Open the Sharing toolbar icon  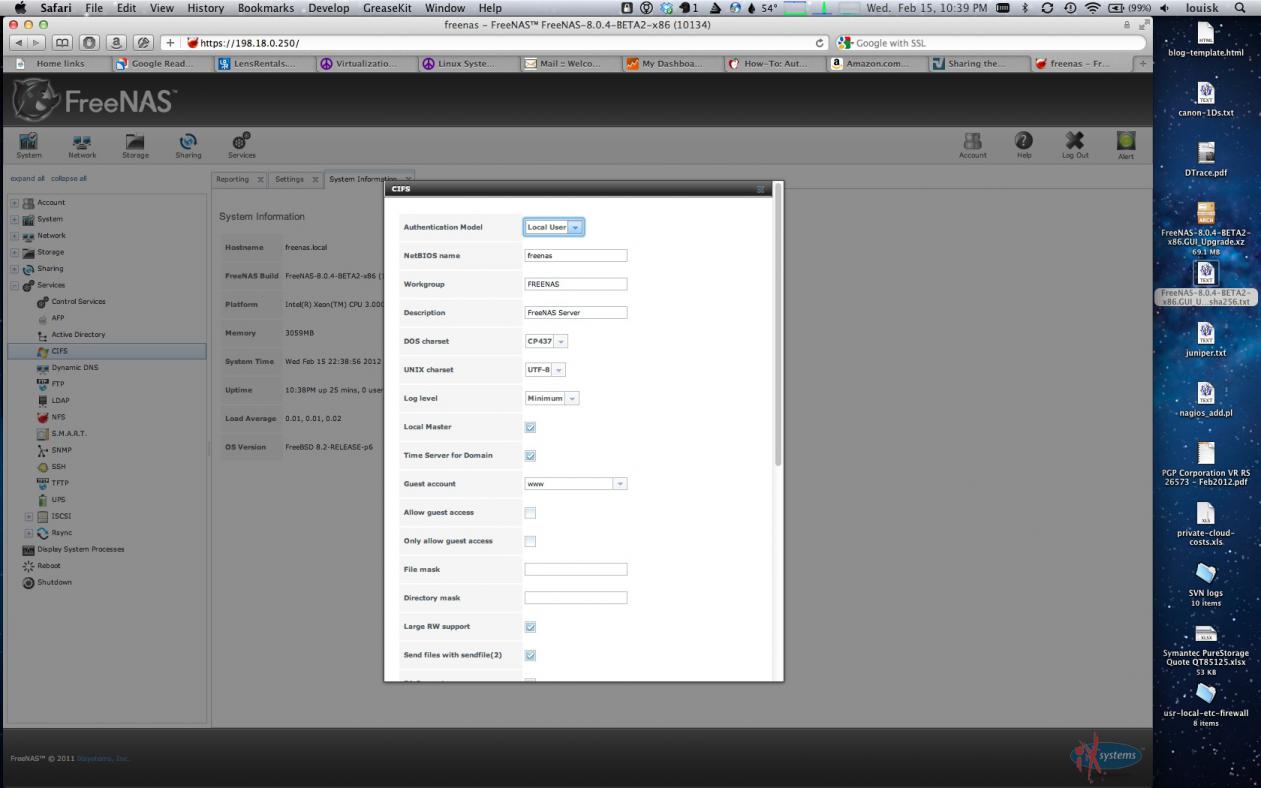(x=188, y=145)
